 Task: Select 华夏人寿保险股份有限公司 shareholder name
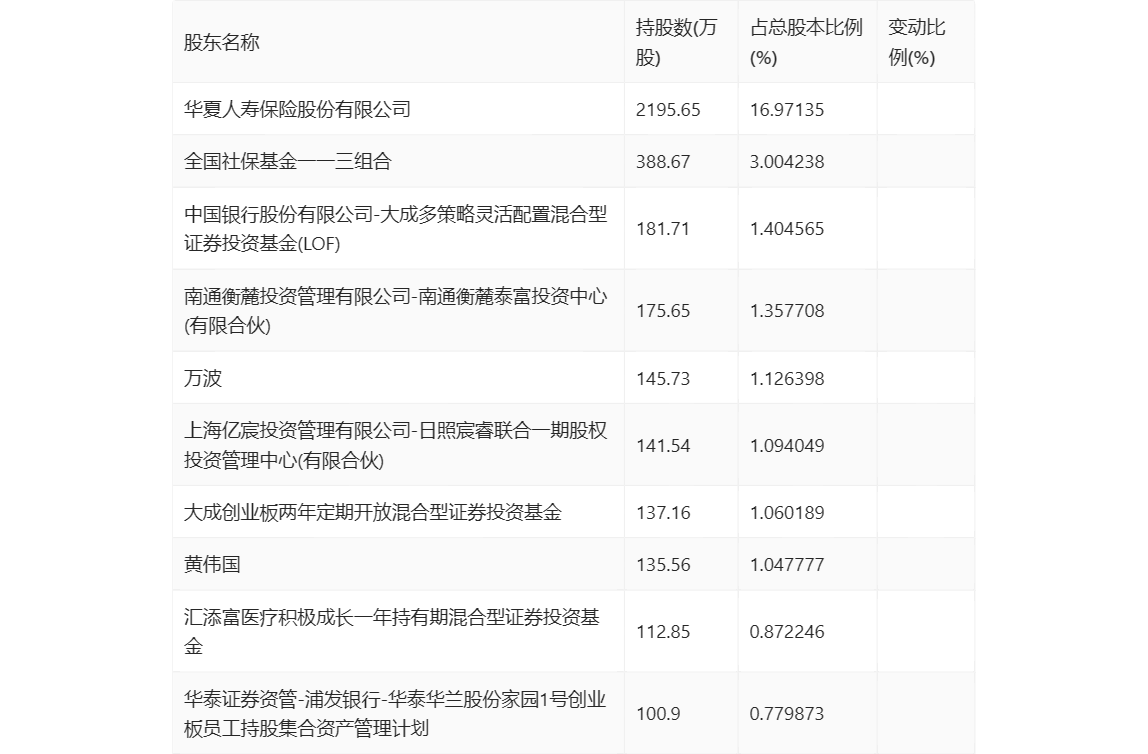297,109
